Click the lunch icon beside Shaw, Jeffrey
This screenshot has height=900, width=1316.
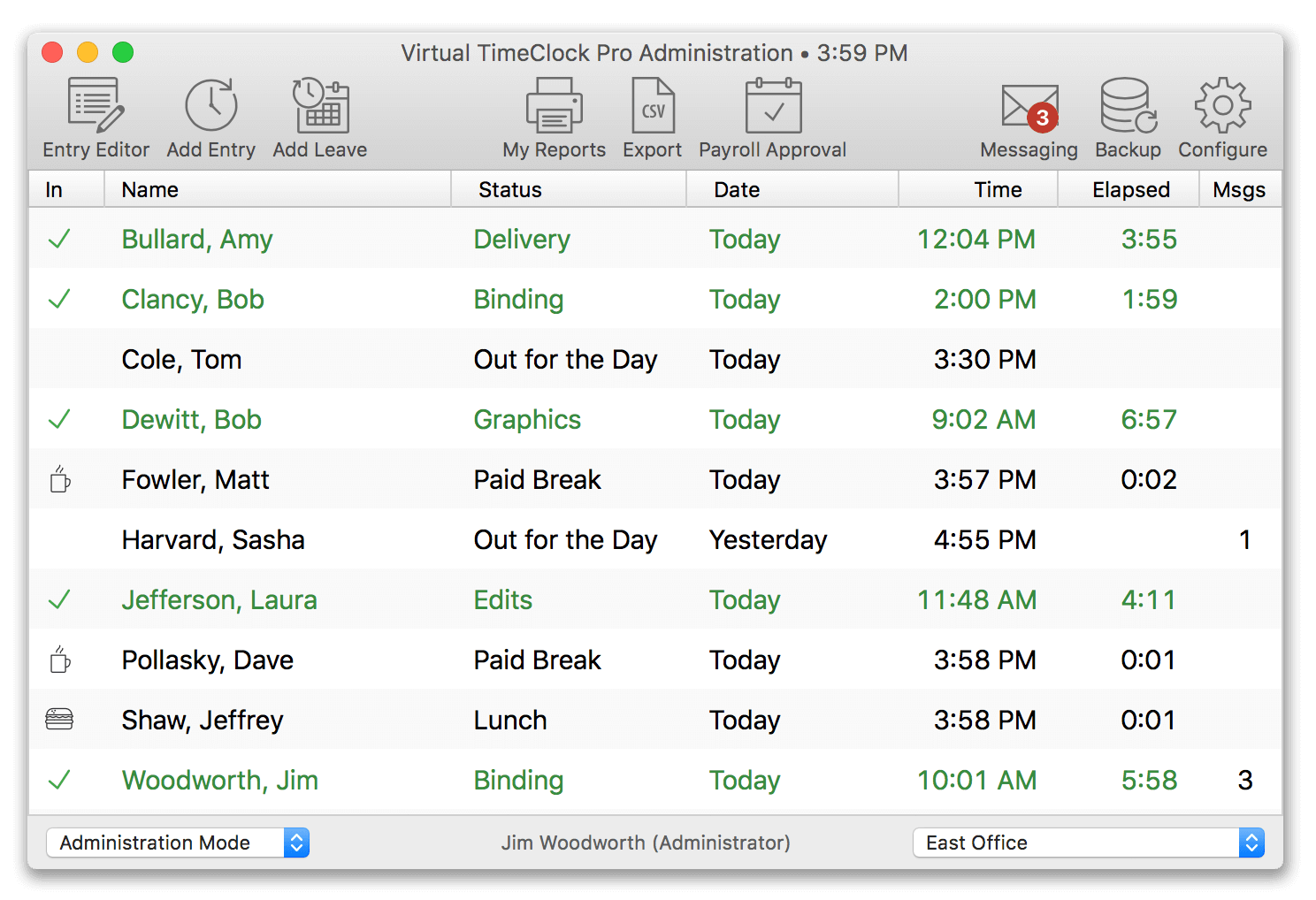click(x=59, y=720)
